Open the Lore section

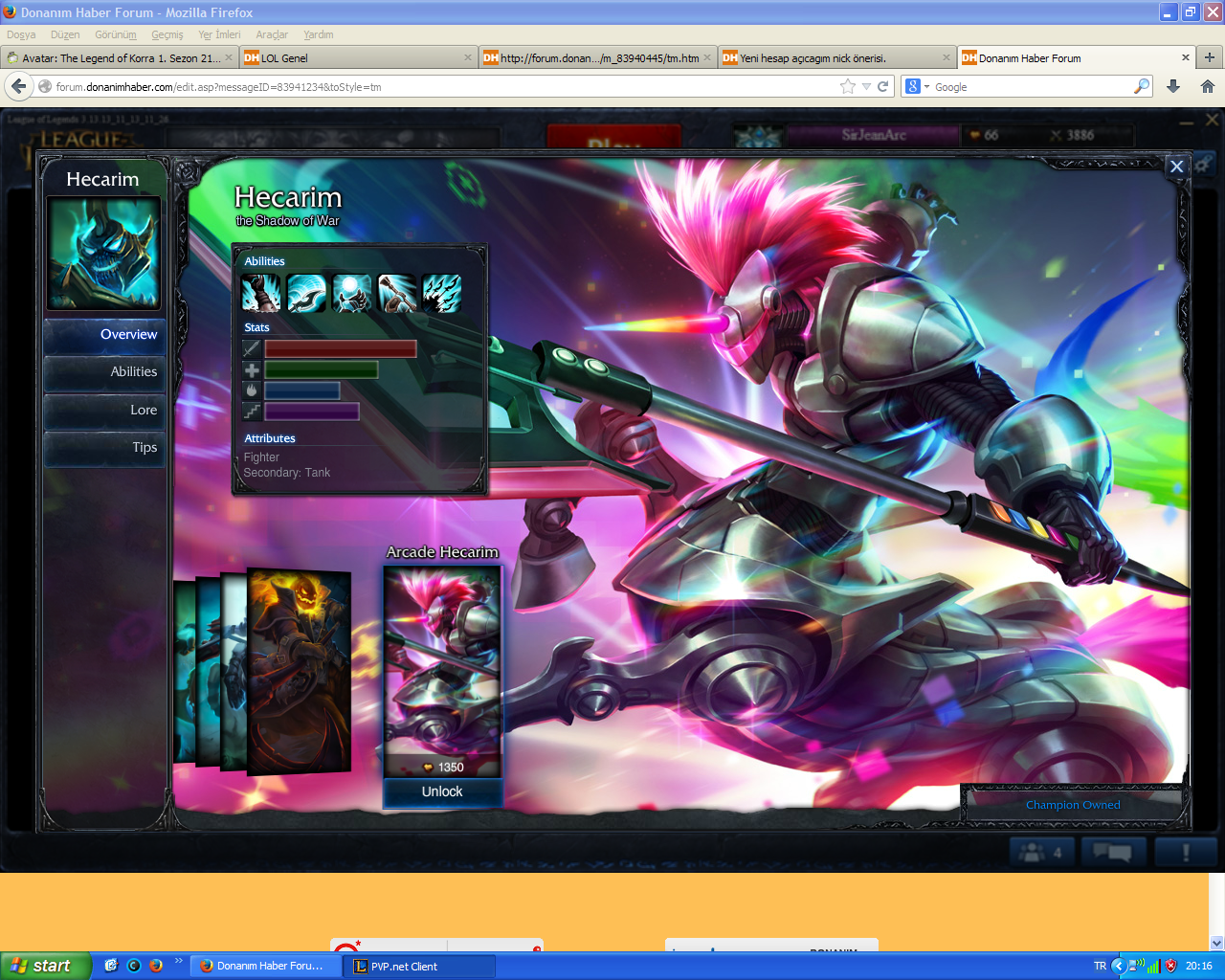coord(105,411)
